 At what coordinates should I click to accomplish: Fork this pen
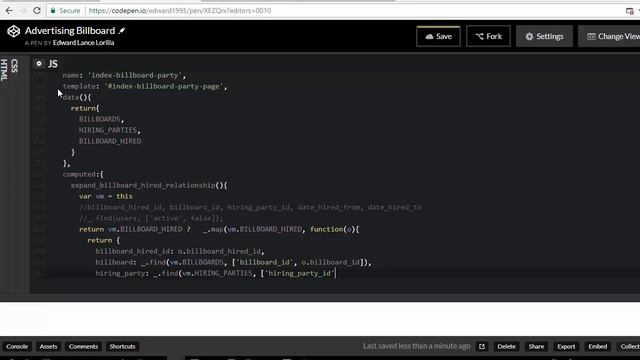click(x=489, y=36)
